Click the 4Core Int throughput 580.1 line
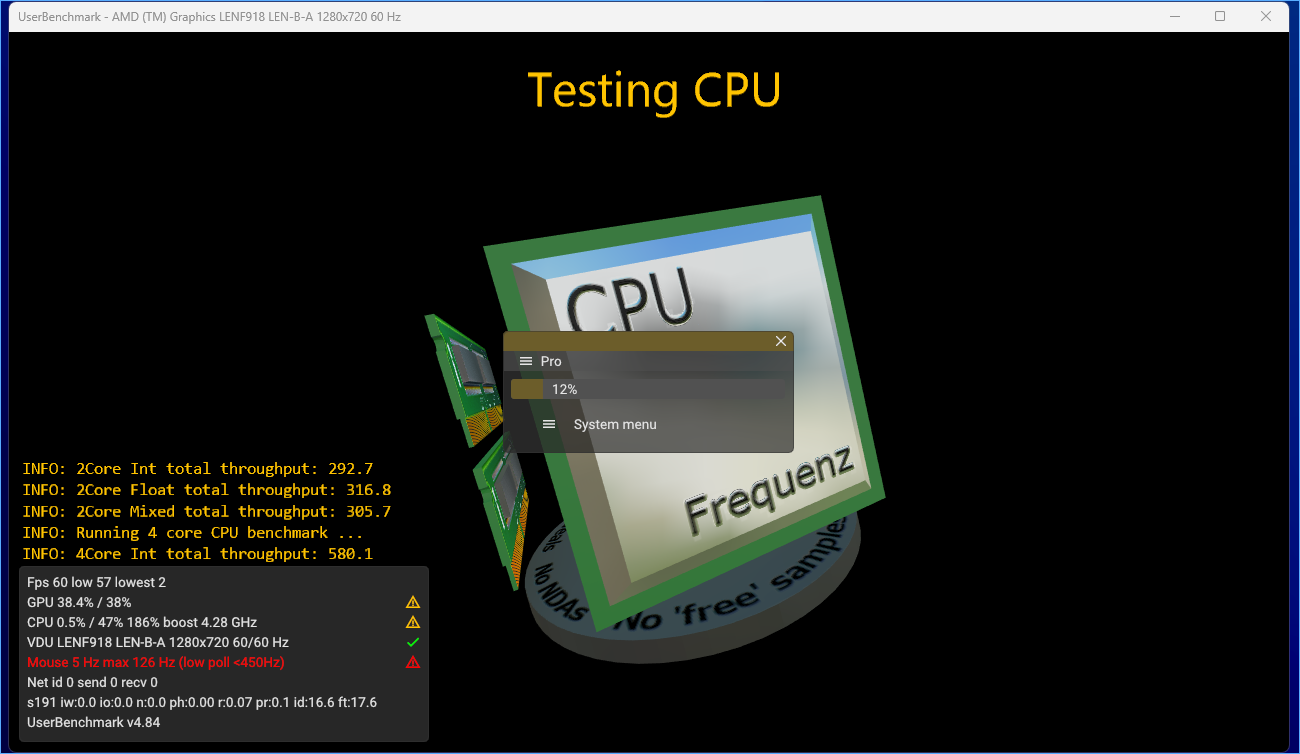 coord(198,554)
